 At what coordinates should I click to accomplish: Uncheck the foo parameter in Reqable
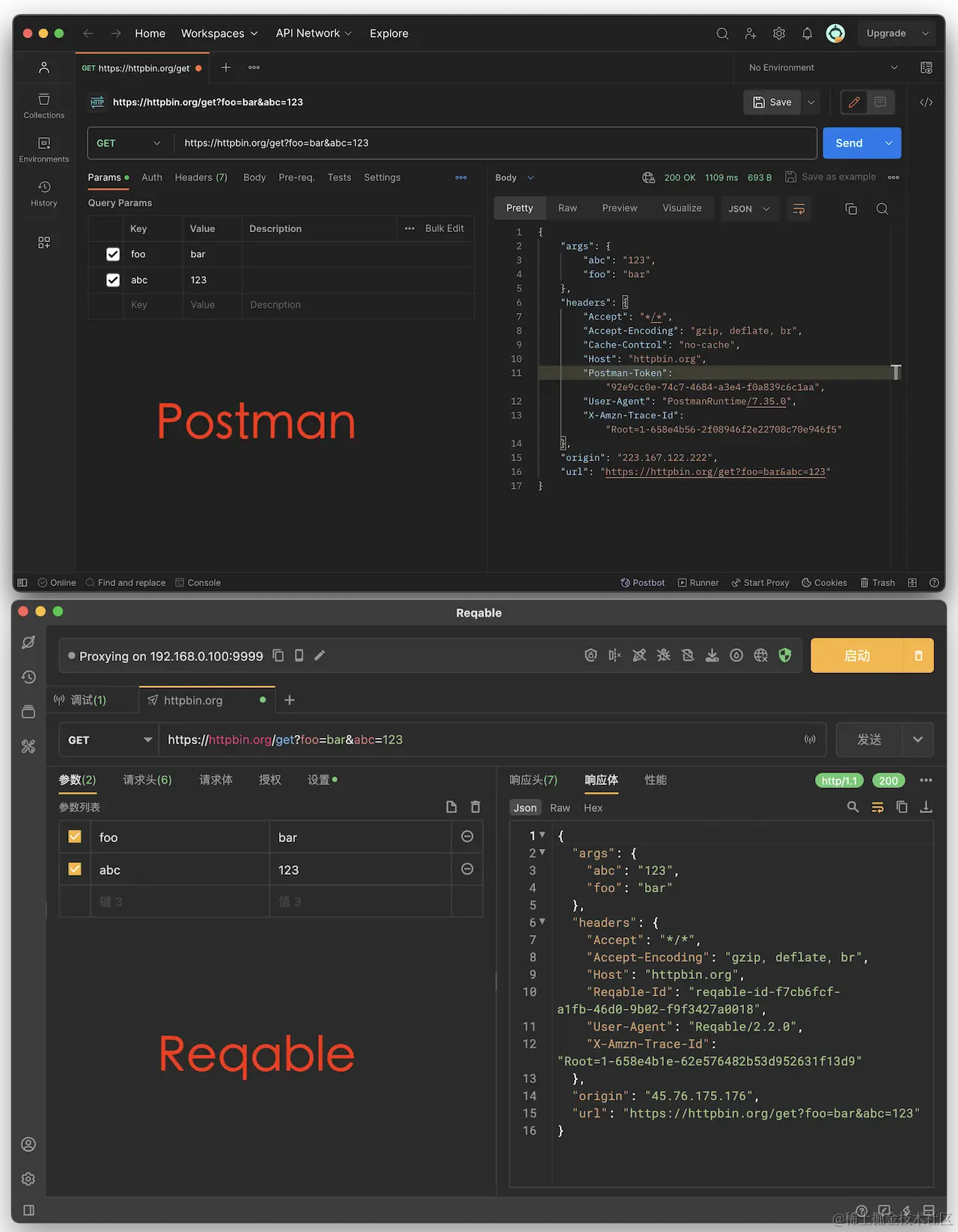click(75, 836)
